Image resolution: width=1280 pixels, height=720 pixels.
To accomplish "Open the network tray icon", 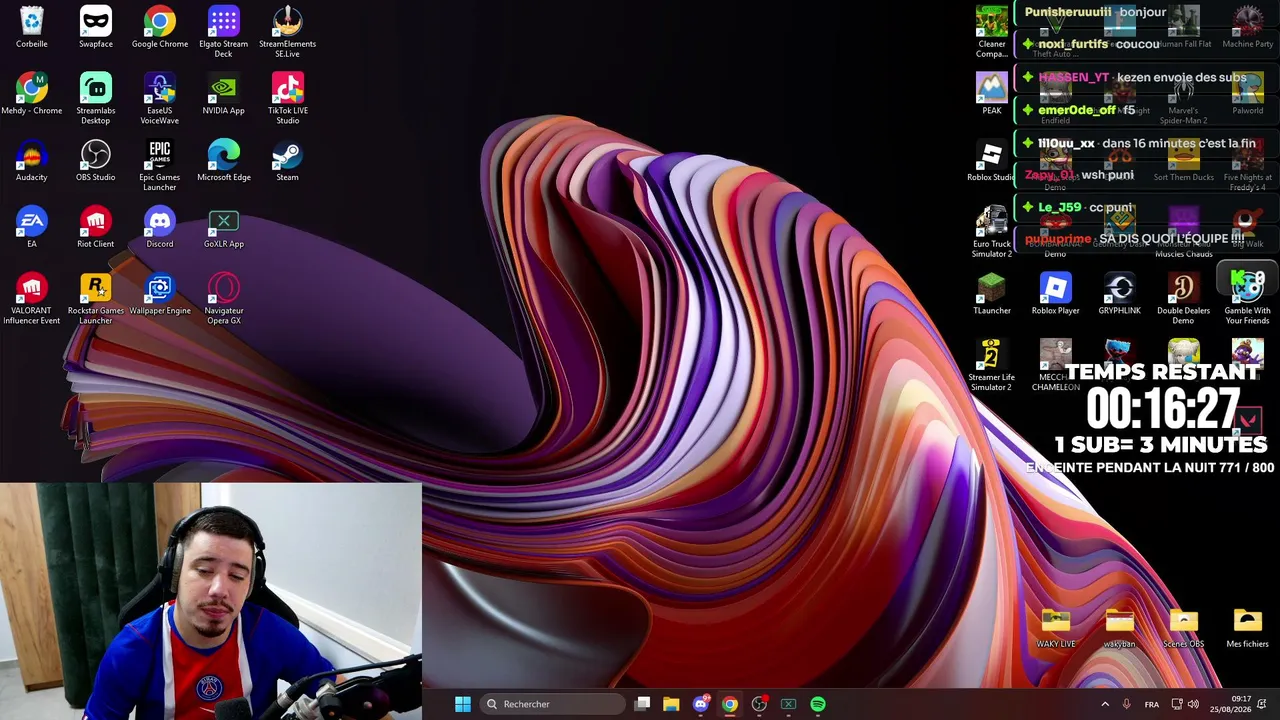I will tap(1177, 704).
